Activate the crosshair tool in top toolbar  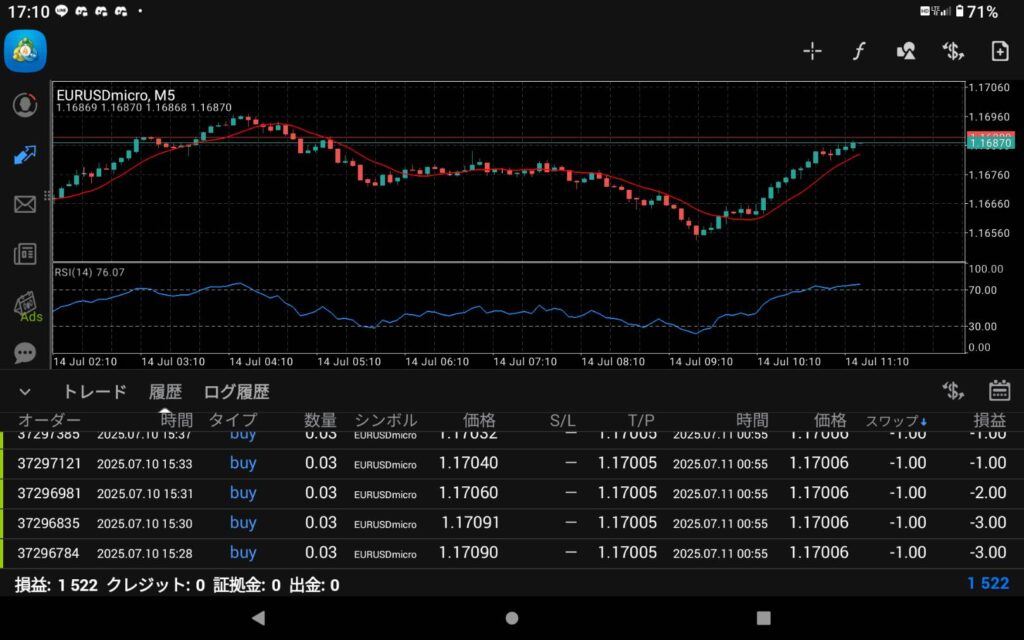click(x=812, y=51)
